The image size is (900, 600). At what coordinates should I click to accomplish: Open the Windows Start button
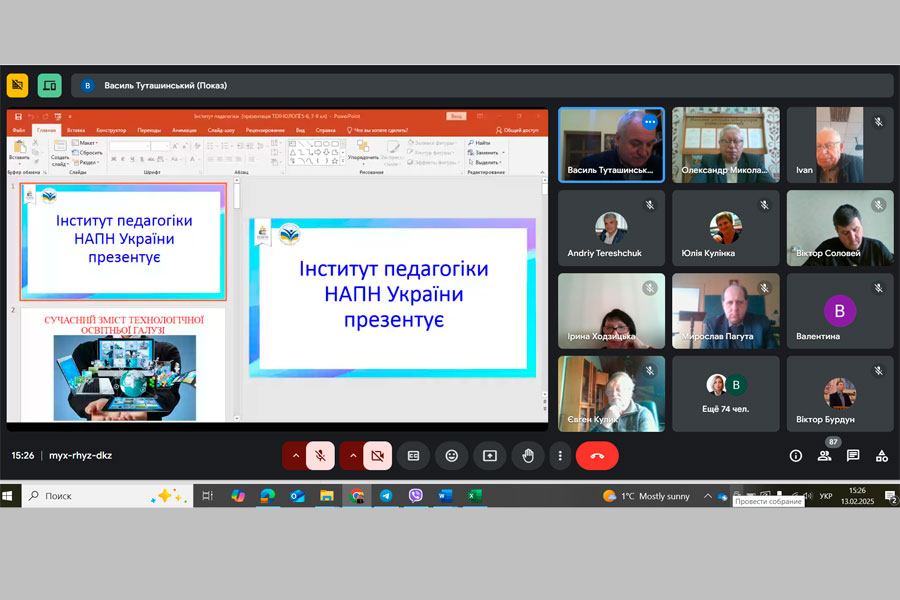click(x=8, y=496)
